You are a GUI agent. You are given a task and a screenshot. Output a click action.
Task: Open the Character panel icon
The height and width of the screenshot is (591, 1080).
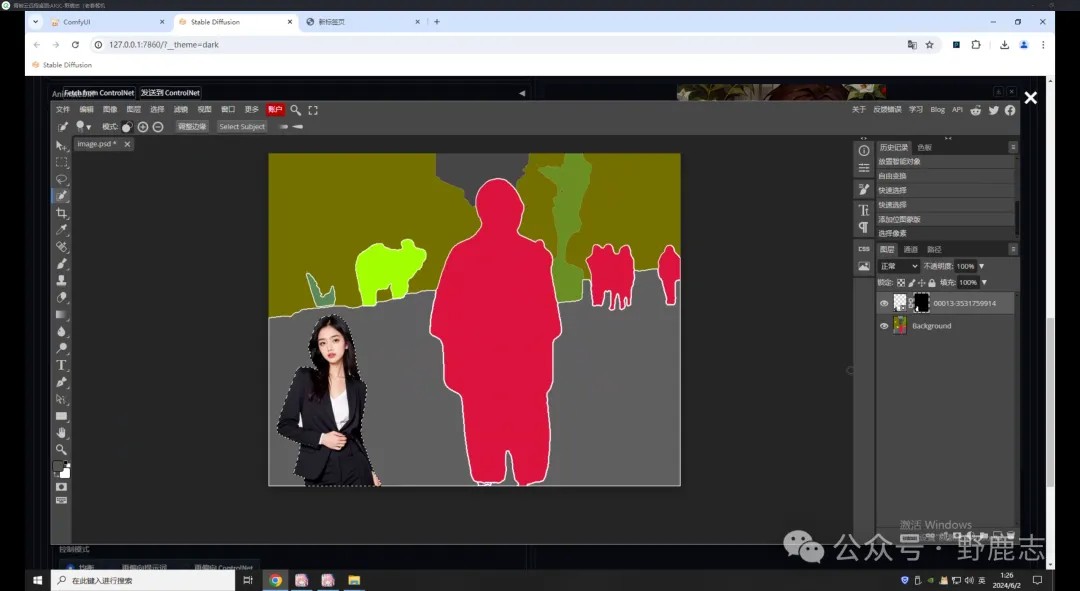pos(864,210)
